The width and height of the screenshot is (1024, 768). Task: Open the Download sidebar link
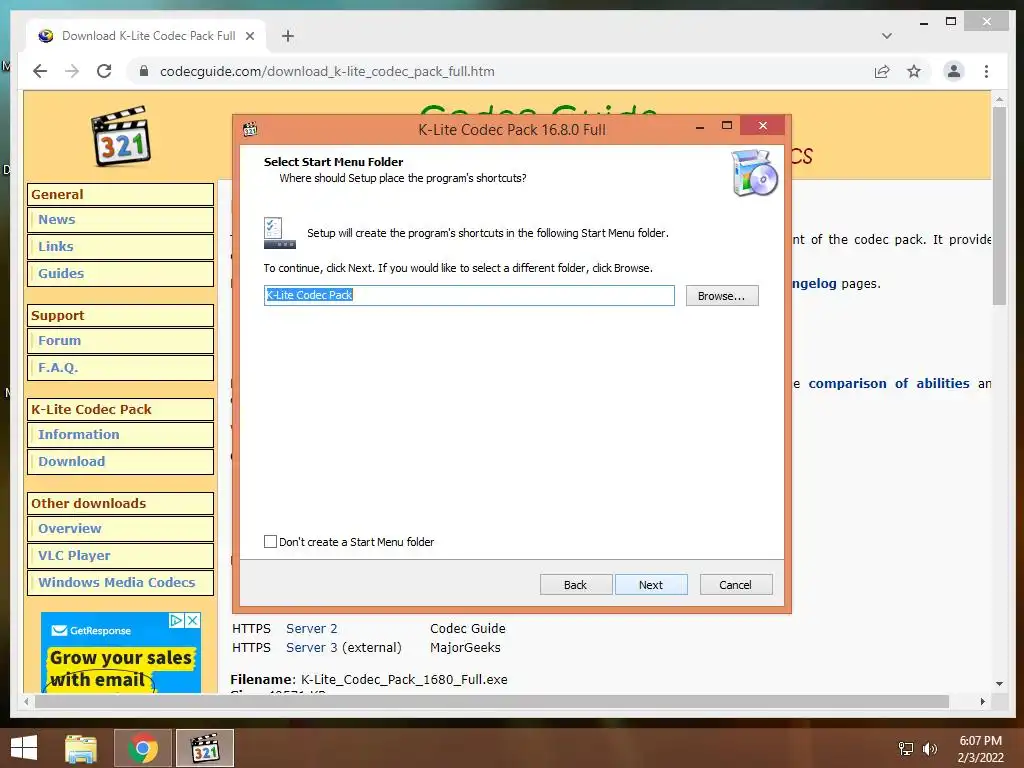71,462
